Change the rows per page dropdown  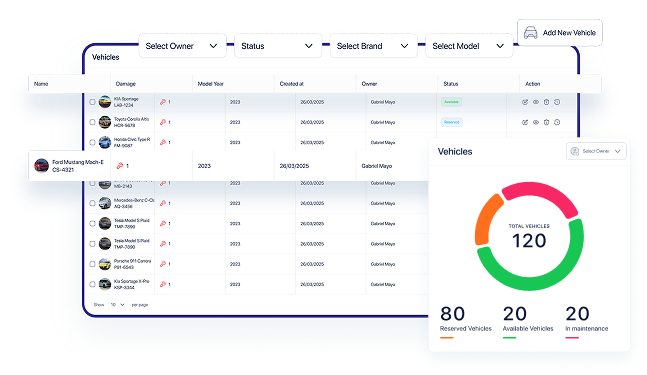coord(117,305)
